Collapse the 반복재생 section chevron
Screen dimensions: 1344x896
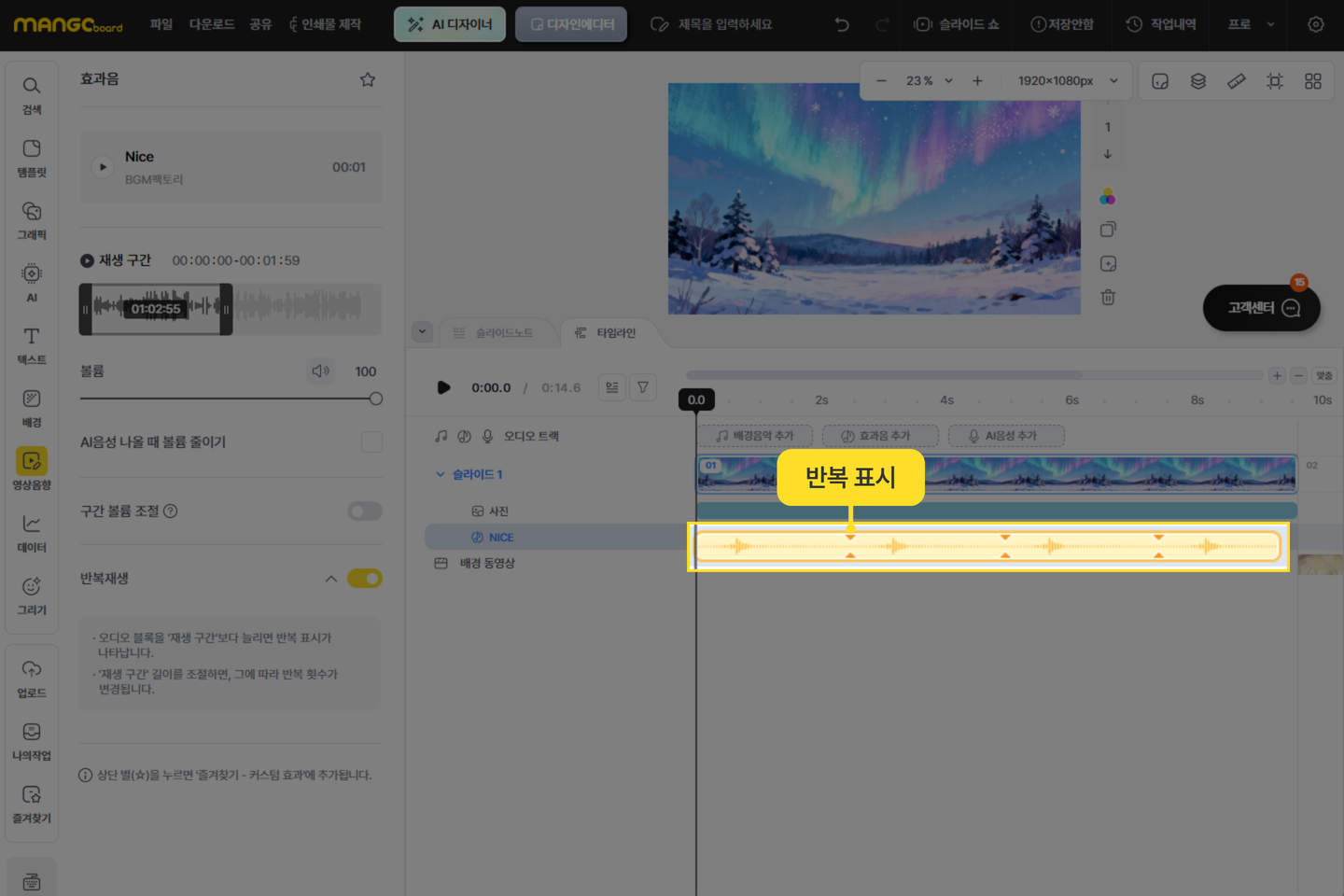click(x=331, y=579)
